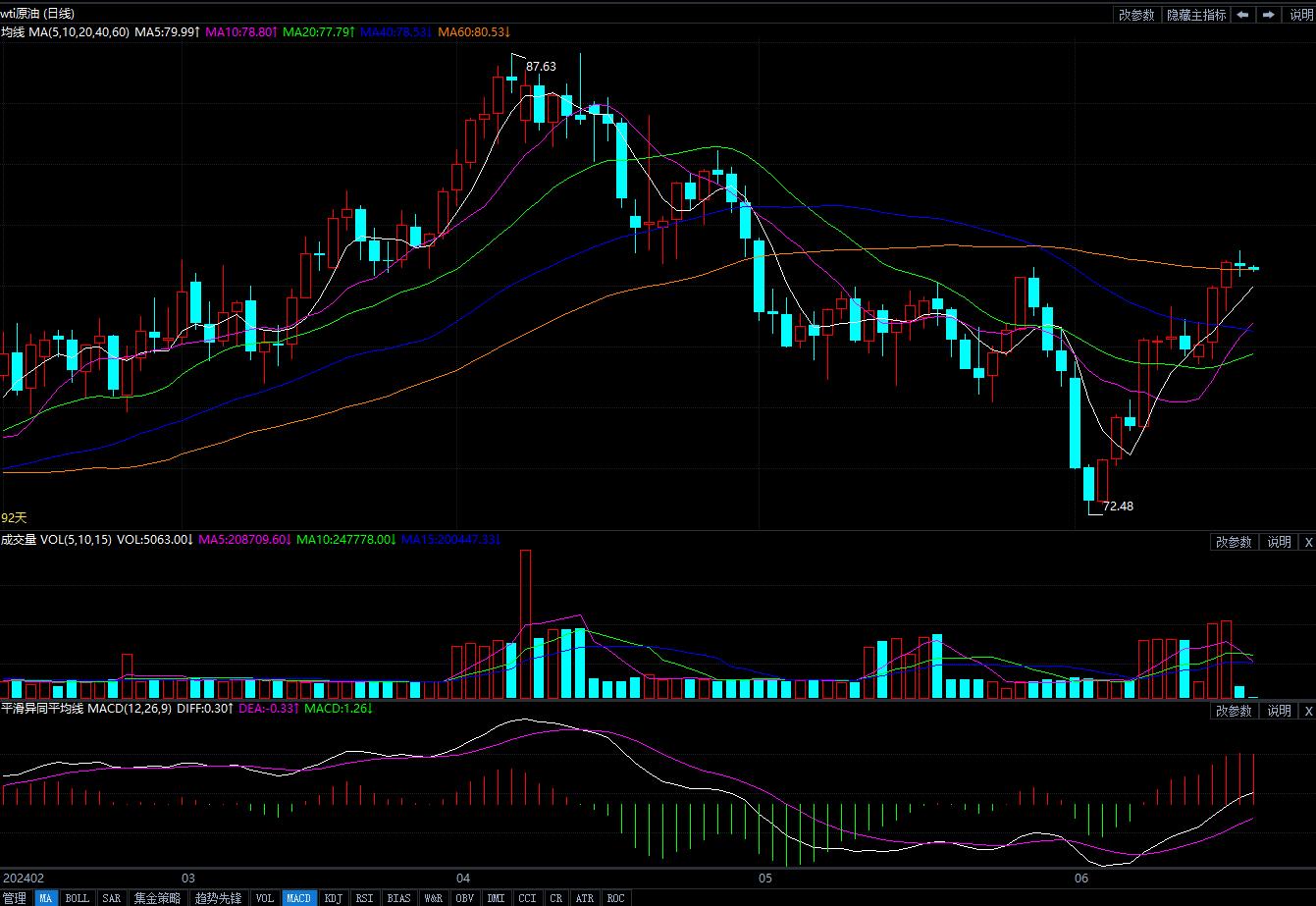Click the right arrow icon in top toolbar
Image resolution: width=1316 pixels, height=906 pixels.
pos(1269,15)
